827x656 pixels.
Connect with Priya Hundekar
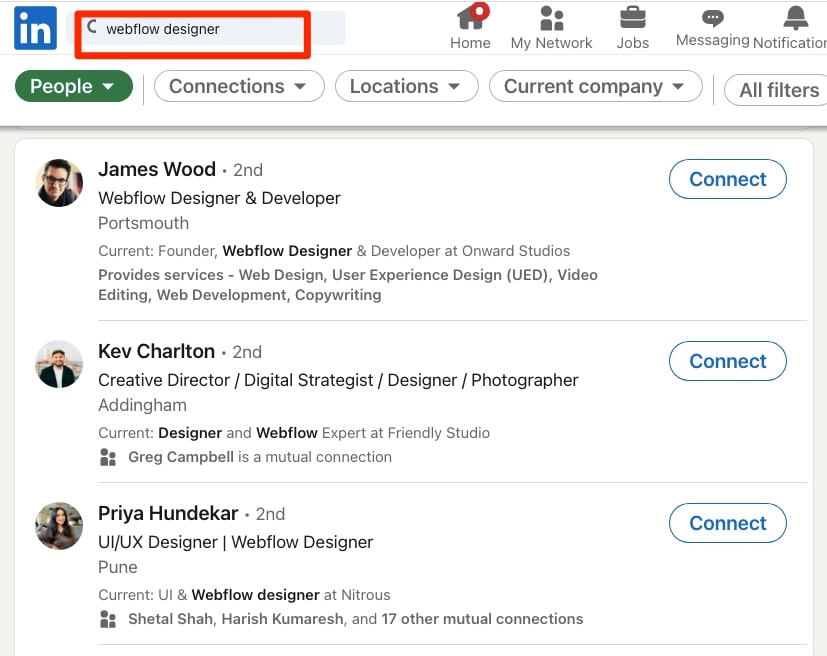click(727, 523)
